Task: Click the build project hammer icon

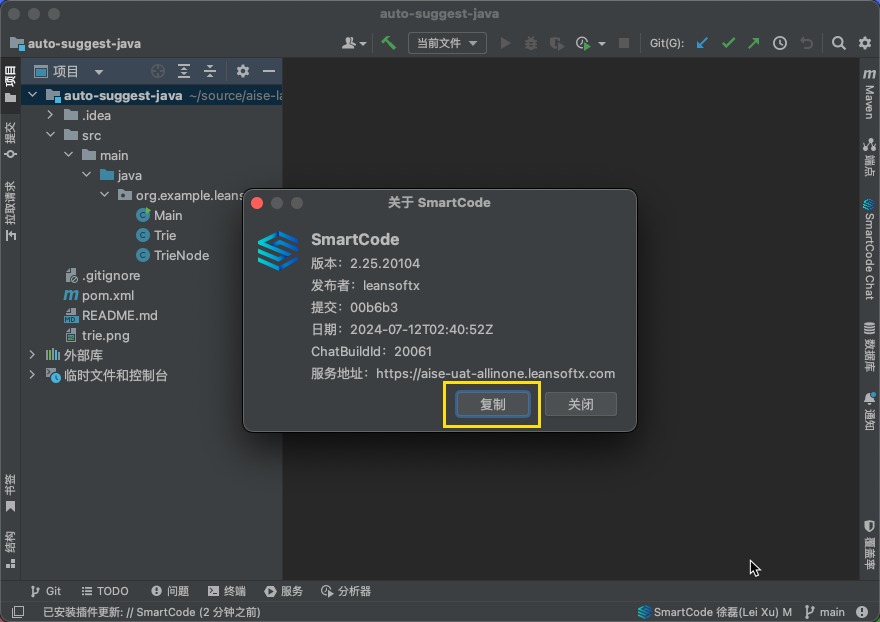Action: tap(388, 43)
